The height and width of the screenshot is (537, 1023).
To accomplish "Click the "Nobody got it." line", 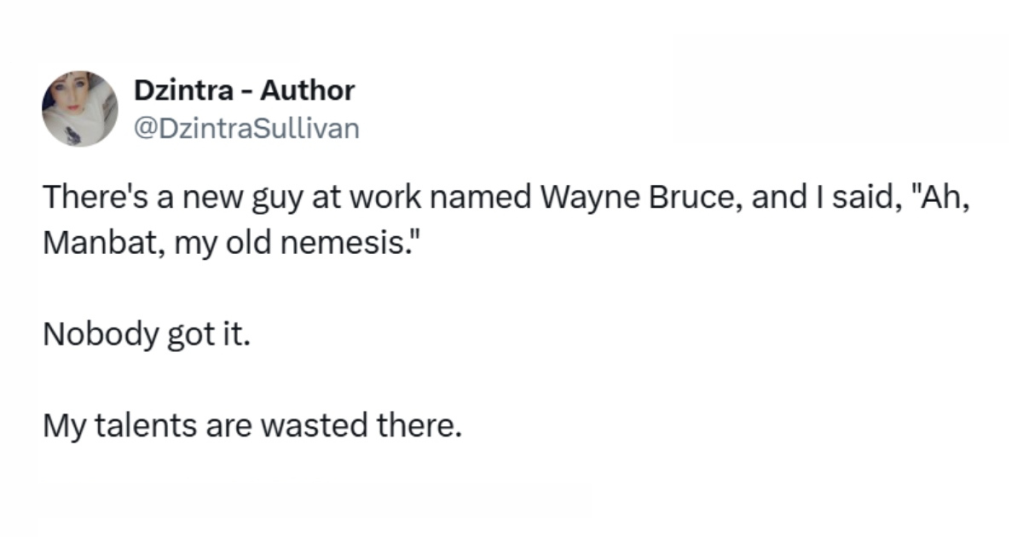I will (x=145, y=337).
